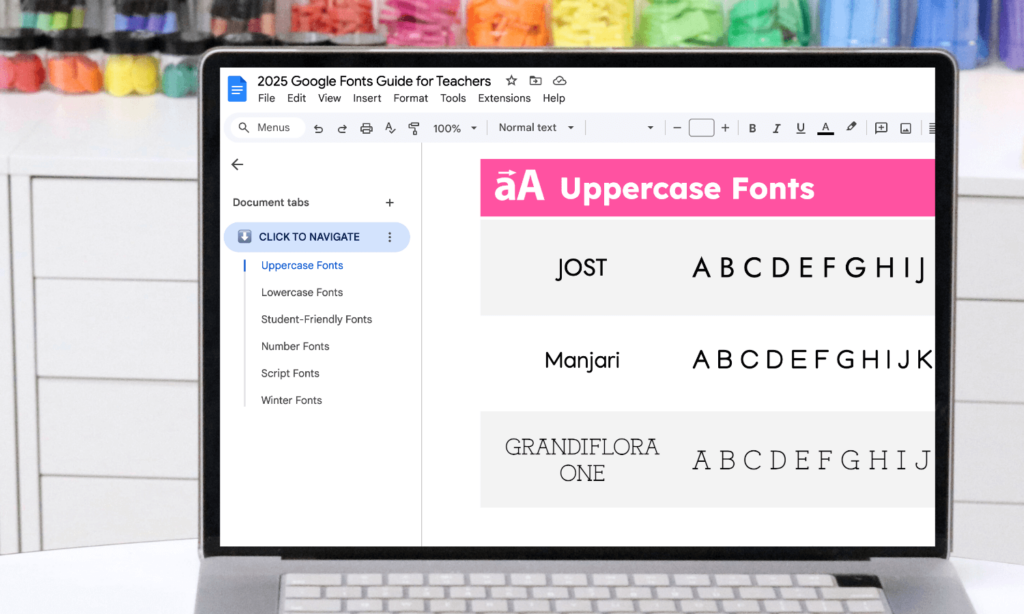Screen dimensions: 1024x614
Task: Click the font size field
Action: coord(701,127)
